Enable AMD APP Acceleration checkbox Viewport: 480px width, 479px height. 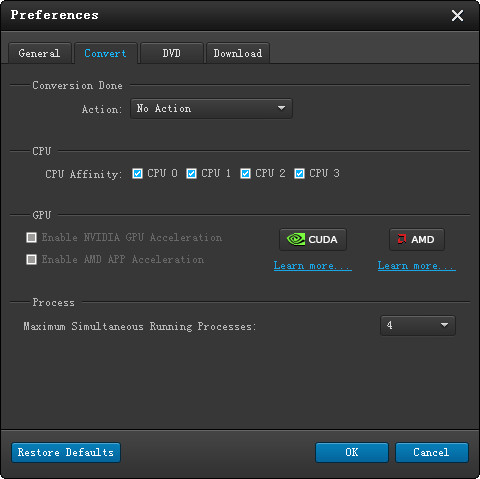point(32,259)
